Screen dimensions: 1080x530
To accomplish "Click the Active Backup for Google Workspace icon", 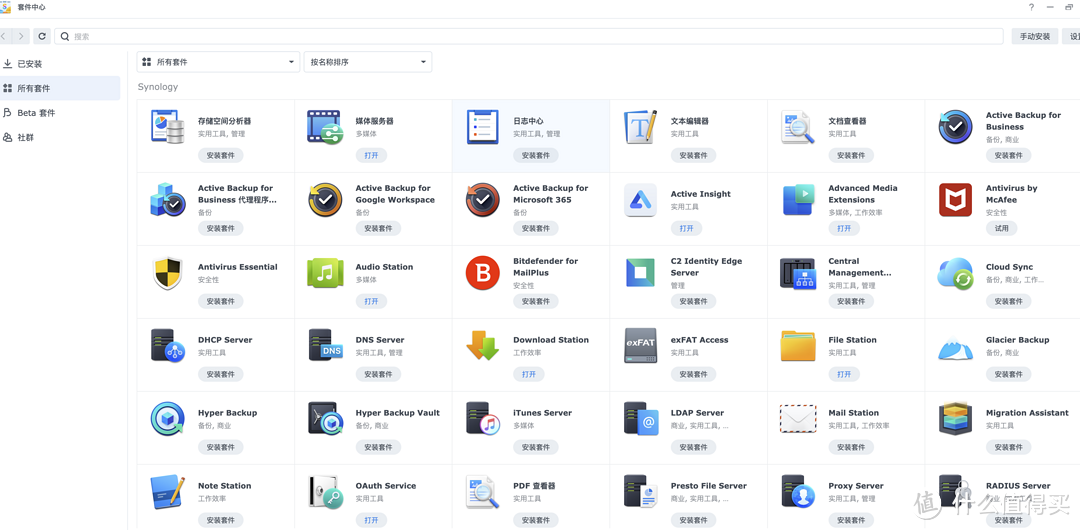I will [325, 200].
